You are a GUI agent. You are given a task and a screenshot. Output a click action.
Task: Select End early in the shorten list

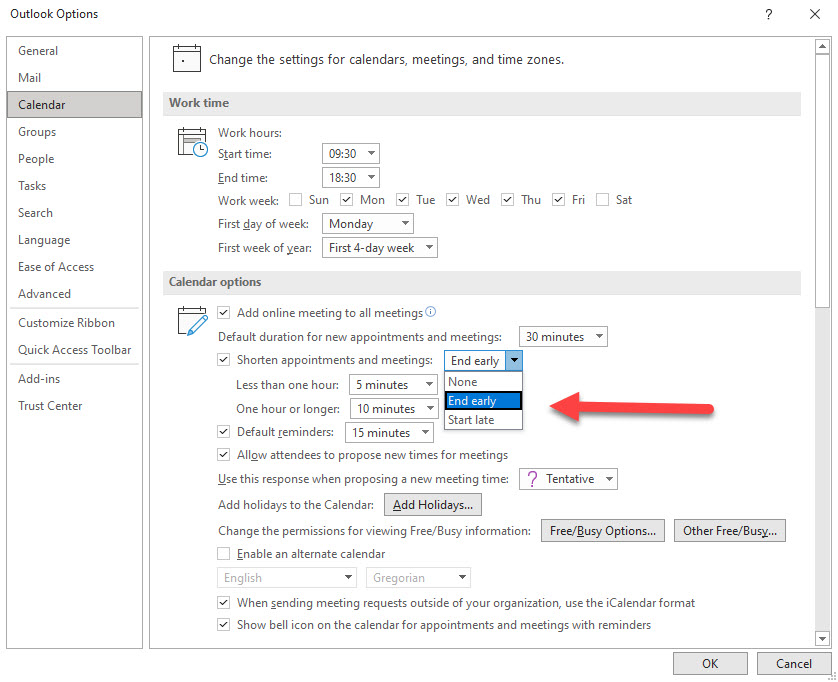click(x=483, y=401)
